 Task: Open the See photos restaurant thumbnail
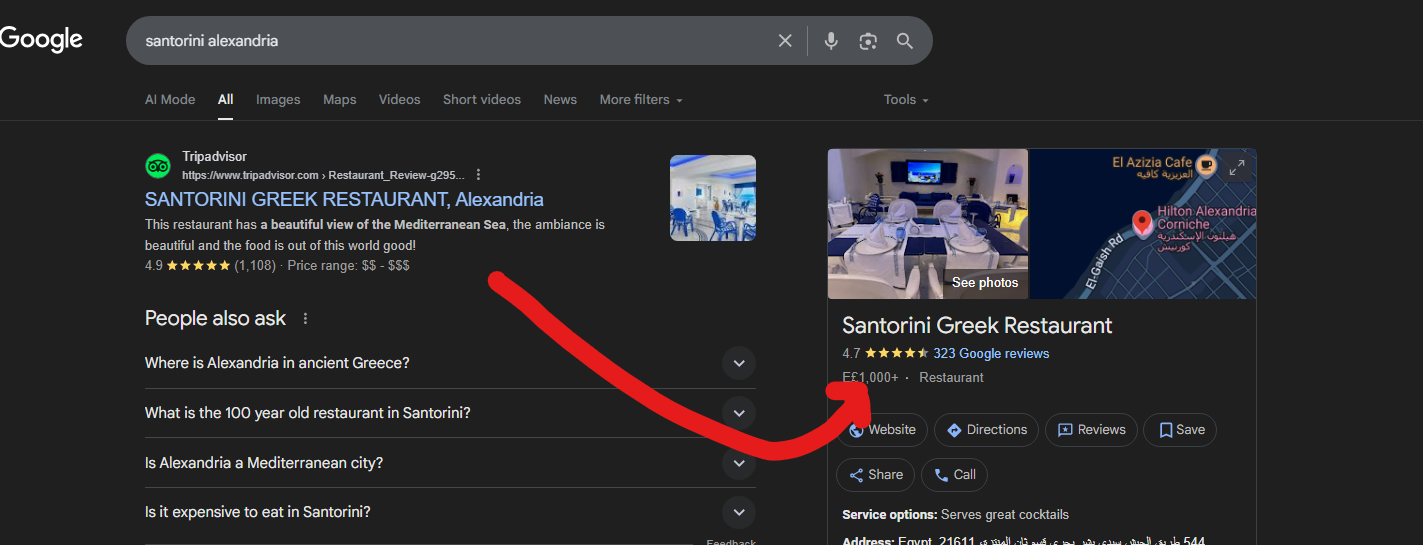(x=928, y=224)
